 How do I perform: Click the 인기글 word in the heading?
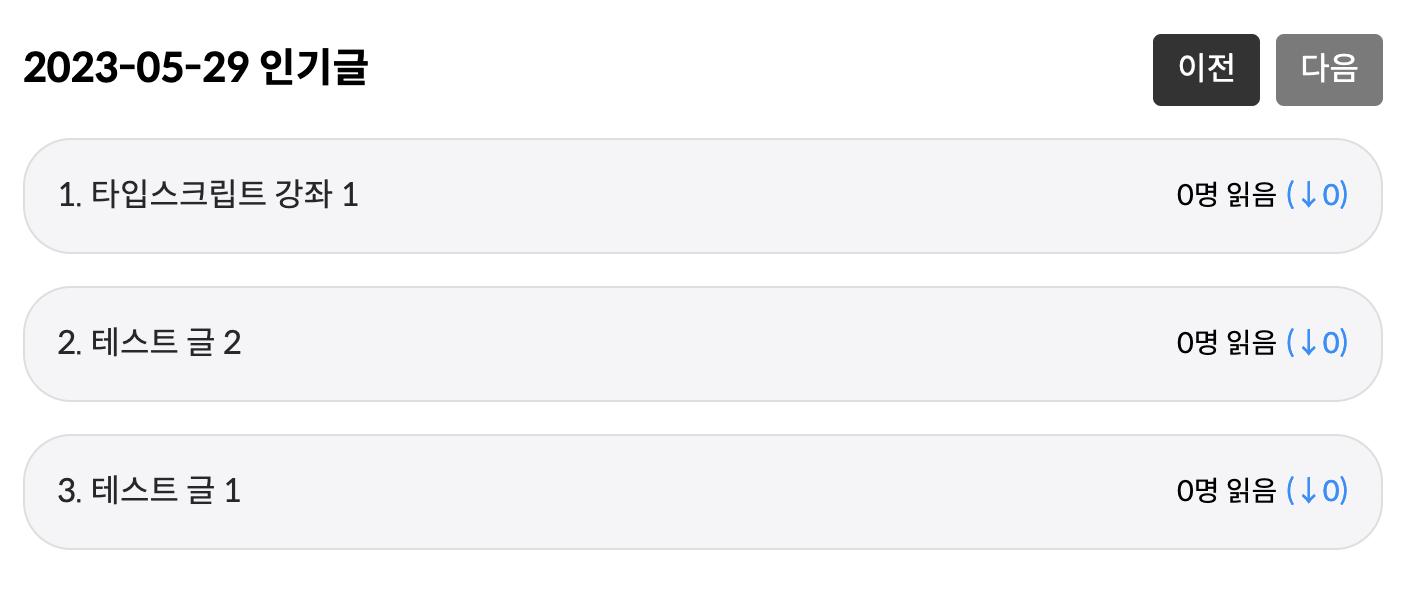(313, 69)
